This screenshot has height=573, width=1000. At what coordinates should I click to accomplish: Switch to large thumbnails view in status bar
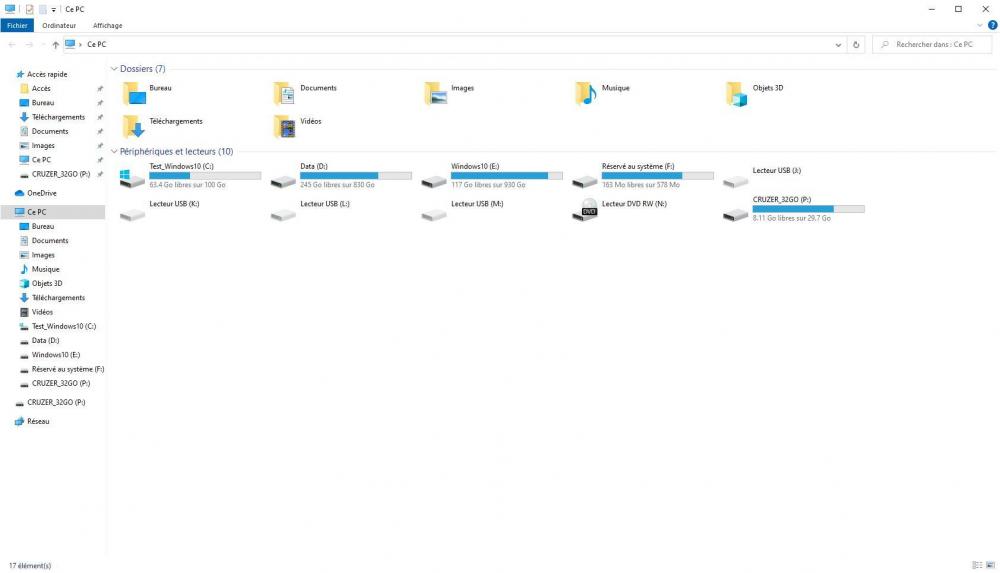point(990,565)
